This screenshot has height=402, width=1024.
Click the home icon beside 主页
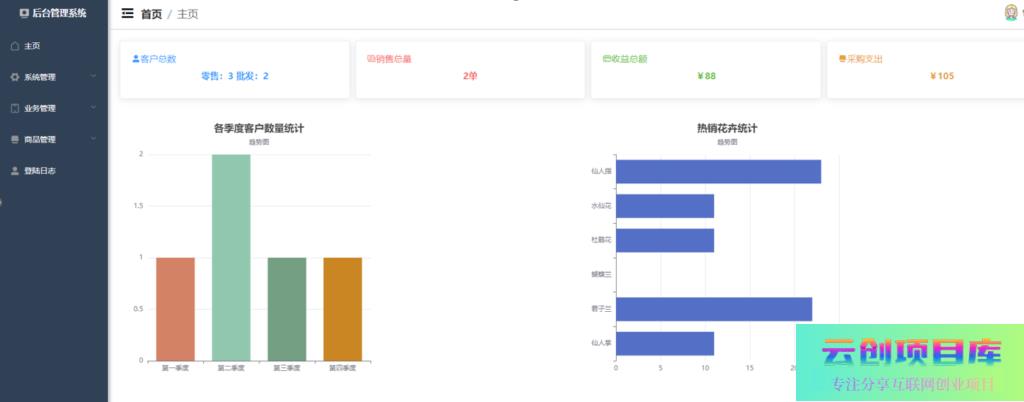pos(14,46)
